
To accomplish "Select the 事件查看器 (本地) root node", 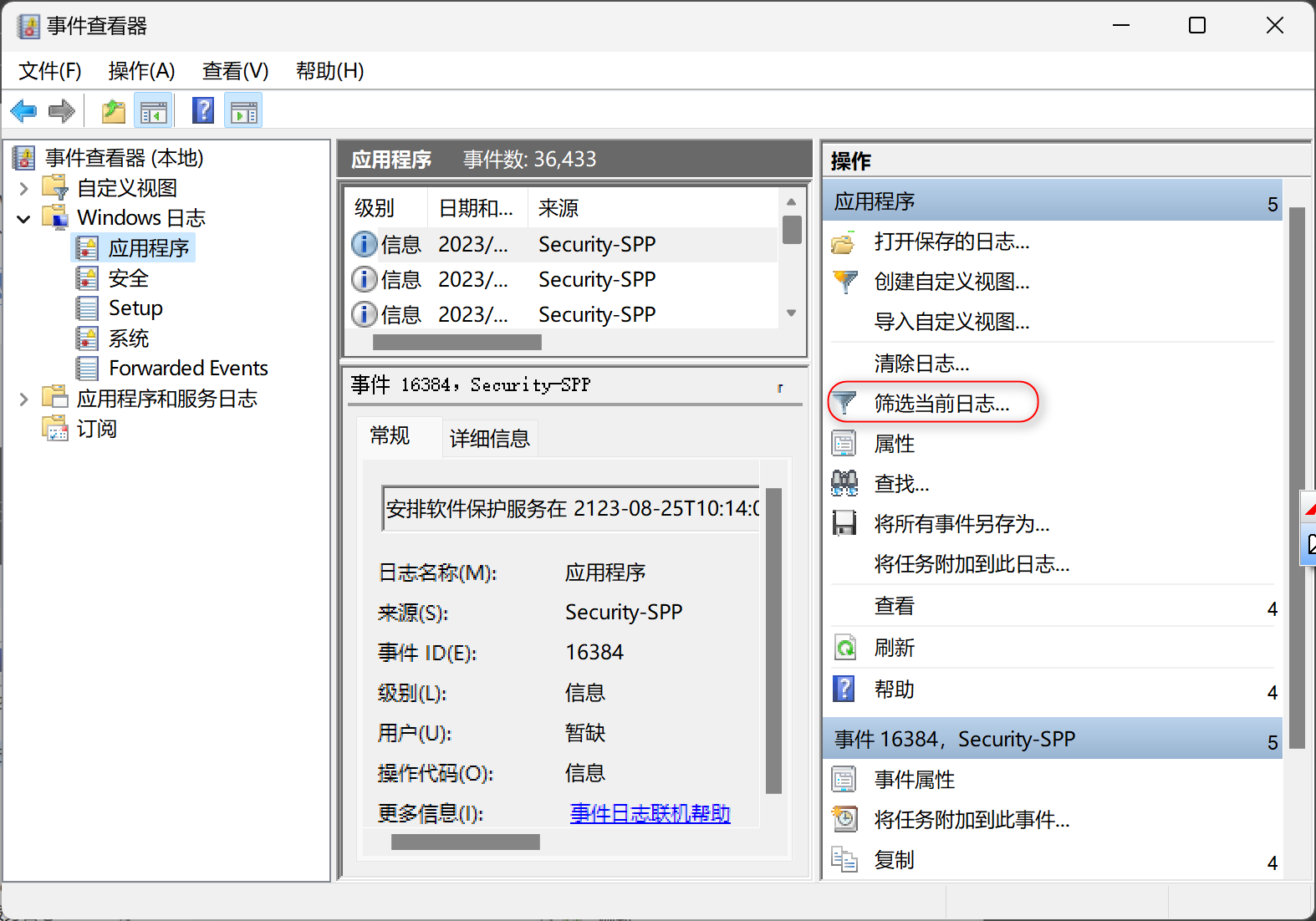I will coord(125,158).
